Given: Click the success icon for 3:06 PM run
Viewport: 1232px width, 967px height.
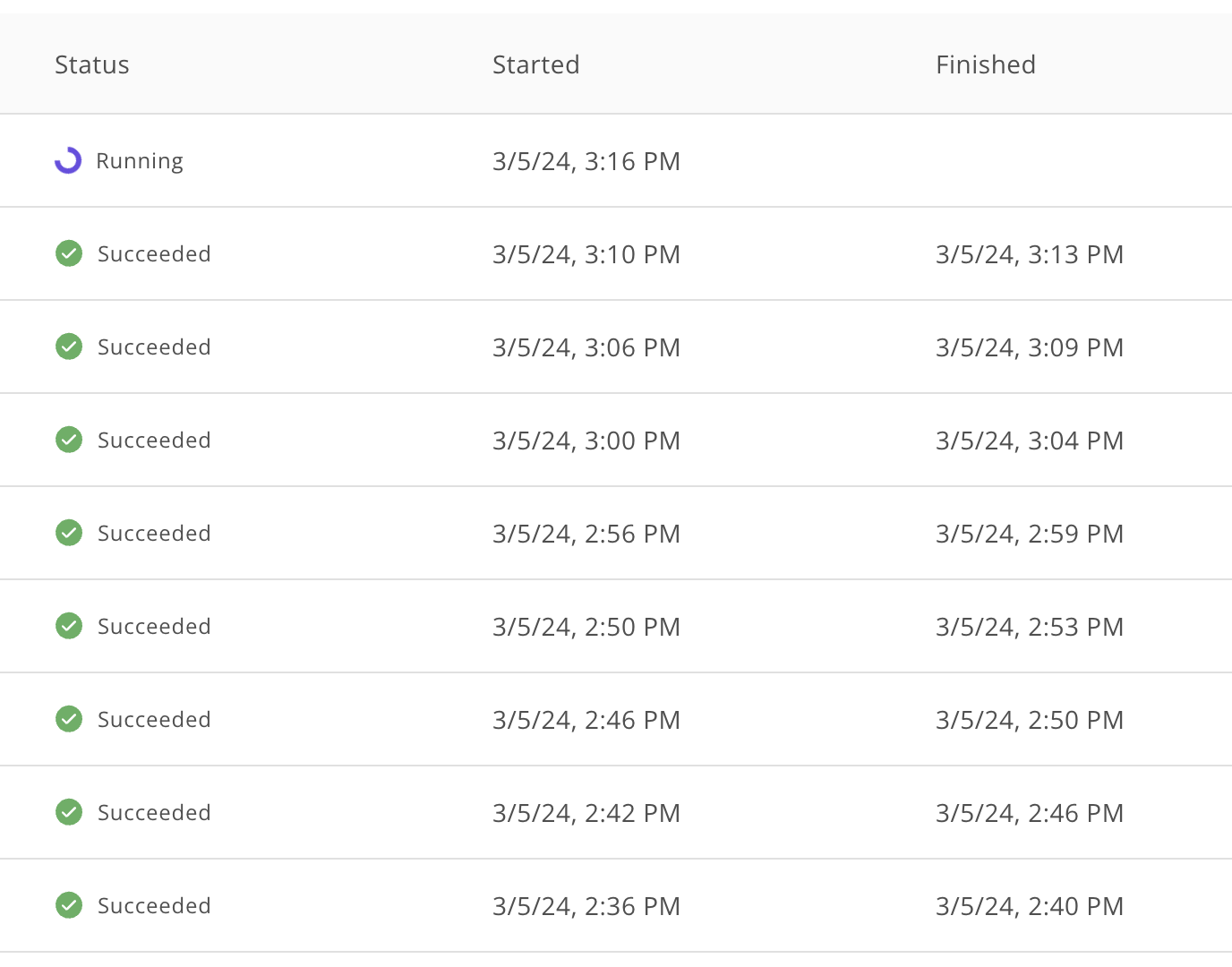Looking at the screenshot, I should tap(69, 347).
